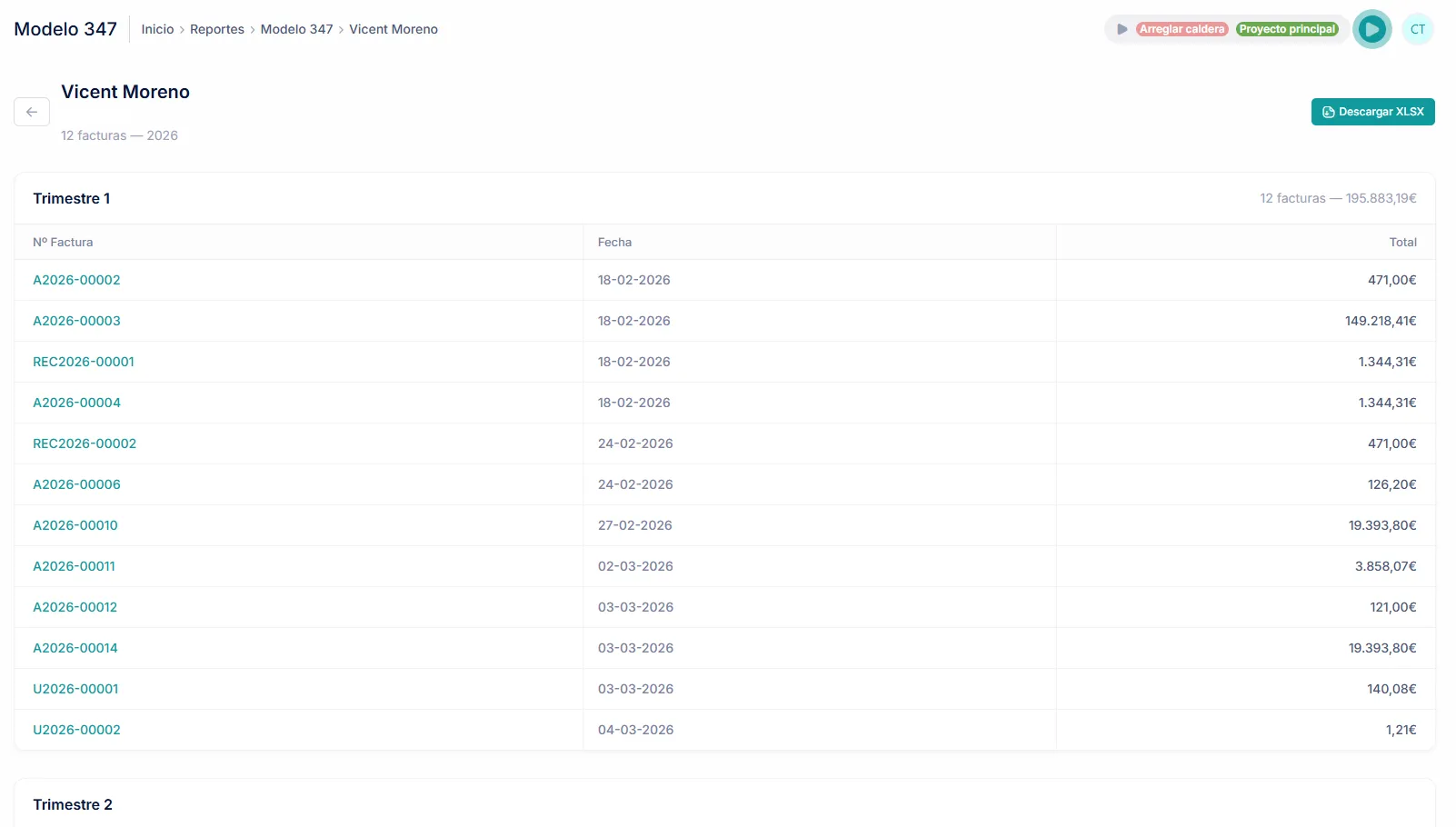Click the Nº Factura column header

pyautogui.click(x=63, y=243)
